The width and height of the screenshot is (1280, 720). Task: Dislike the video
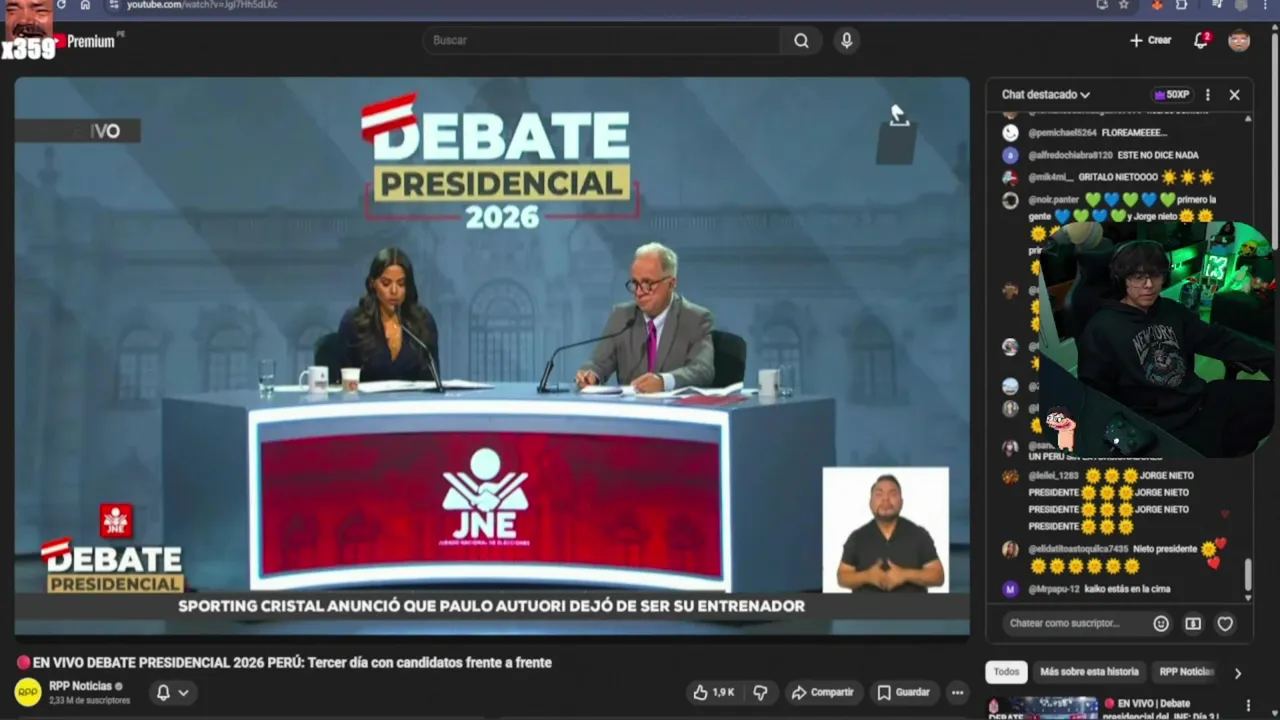click(x=760, y=692)
